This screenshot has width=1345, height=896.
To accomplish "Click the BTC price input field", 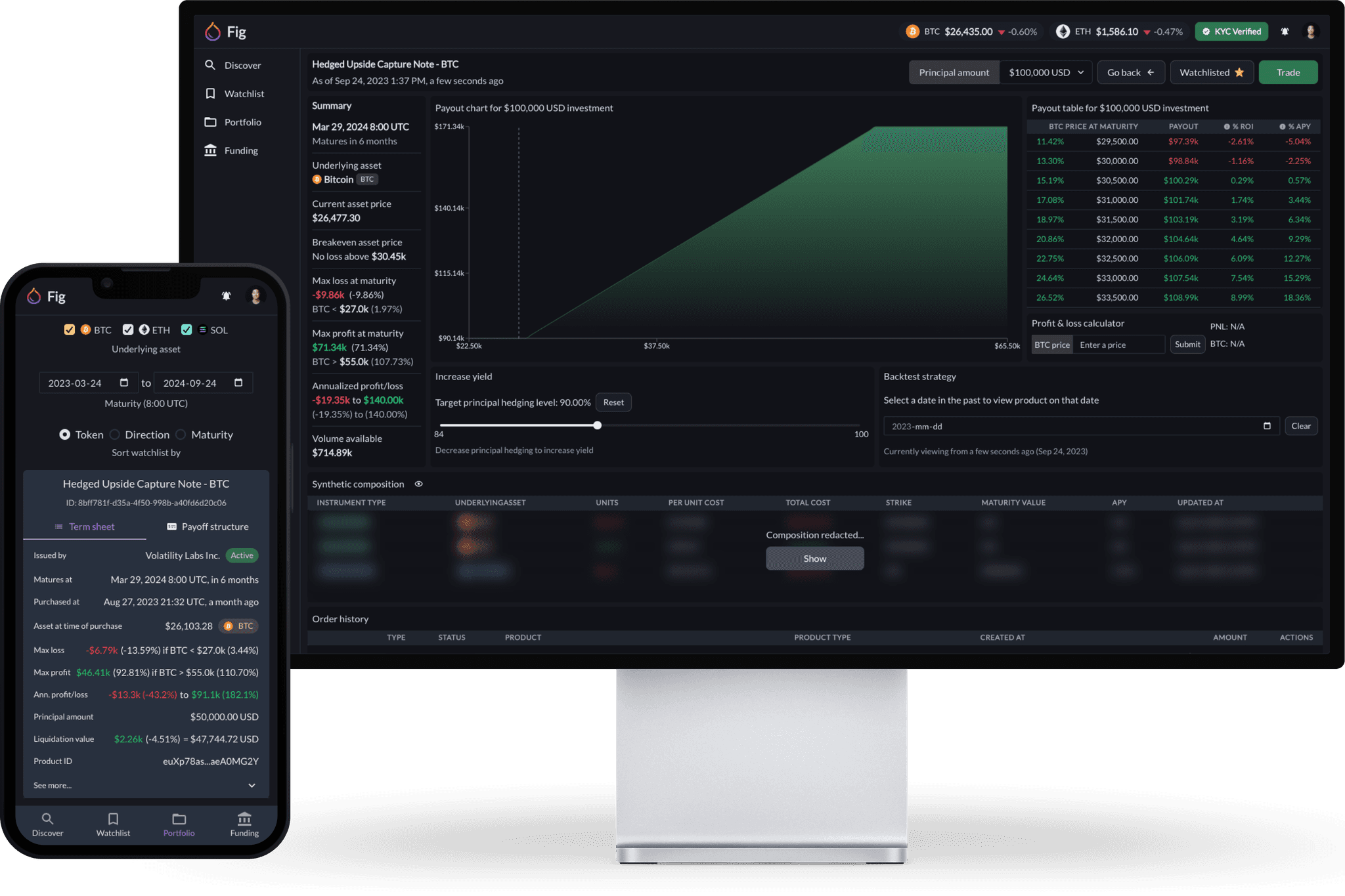I will coord(1119,345).
